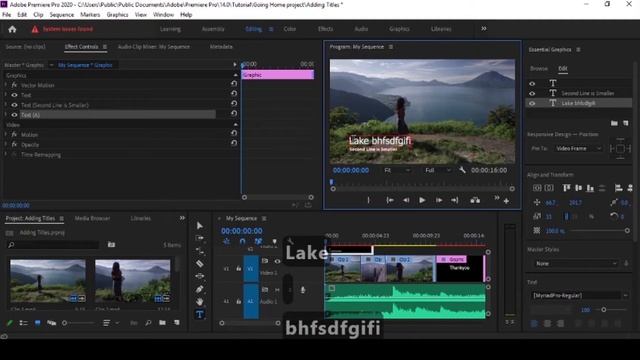Click Create Group folder icon in Essential Graphics

click(614, 123)
